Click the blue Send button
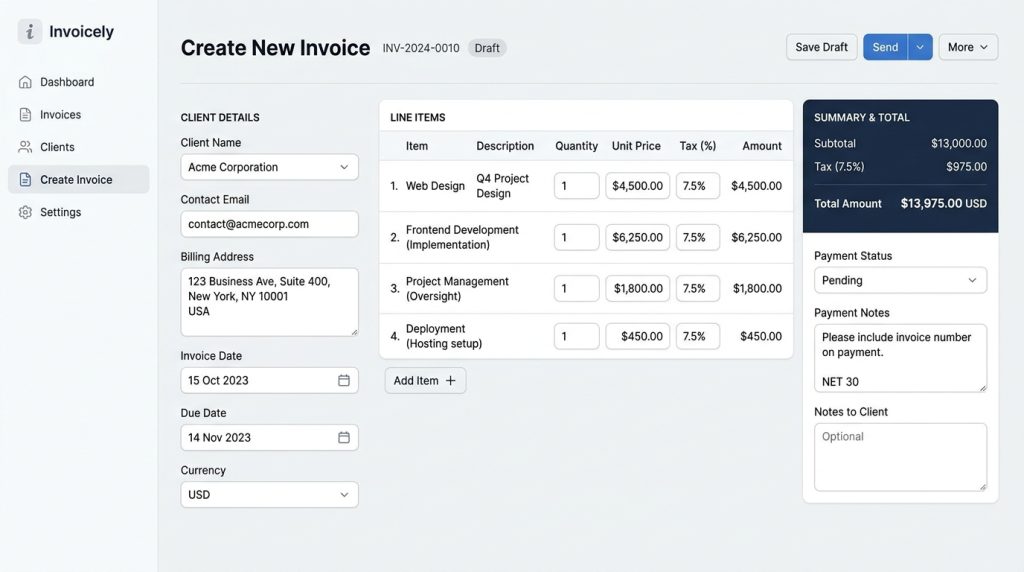Viewport: 1024px width, 572px height. click(886, 47)
